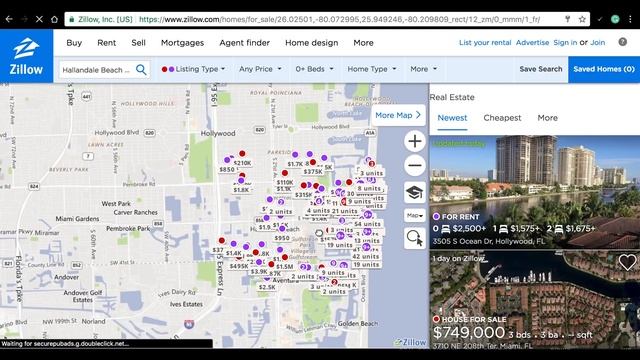The height and width of the screenshot is (360, 640).
Task: Open the 0+ Beds dropdown
Action: click(314, 69)
